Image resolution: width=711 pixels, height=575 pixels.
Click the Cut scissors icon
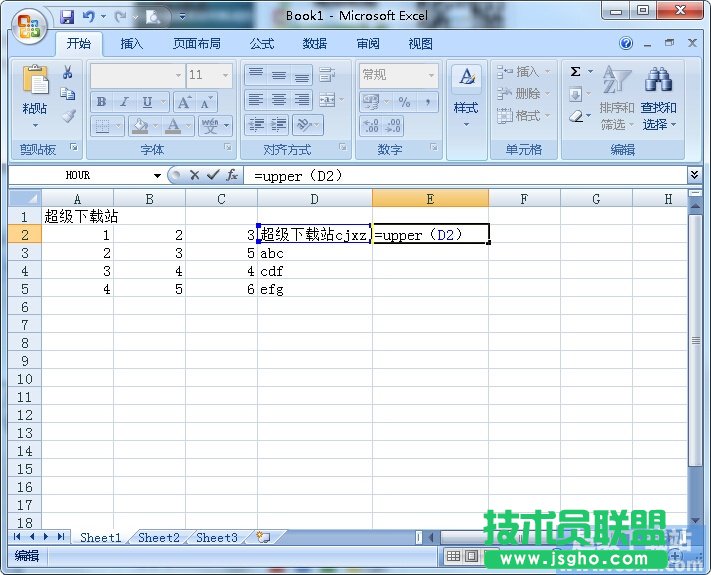pos(68,72)
